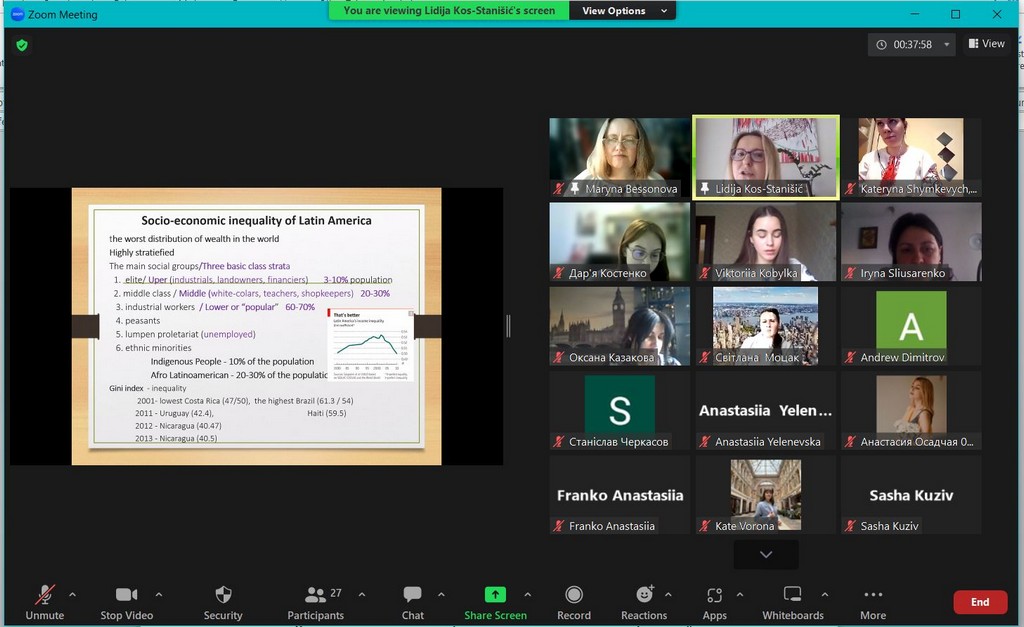The width and height of the screenshot is (1024, 627).
Task: Click the green Share Screen icon
Action: coord(495,595)
